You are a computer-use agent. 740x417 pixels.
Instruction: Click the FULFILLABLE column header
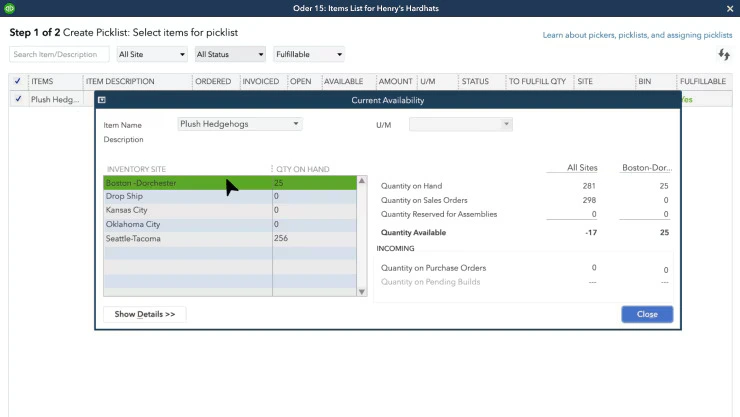pos(703,81)
